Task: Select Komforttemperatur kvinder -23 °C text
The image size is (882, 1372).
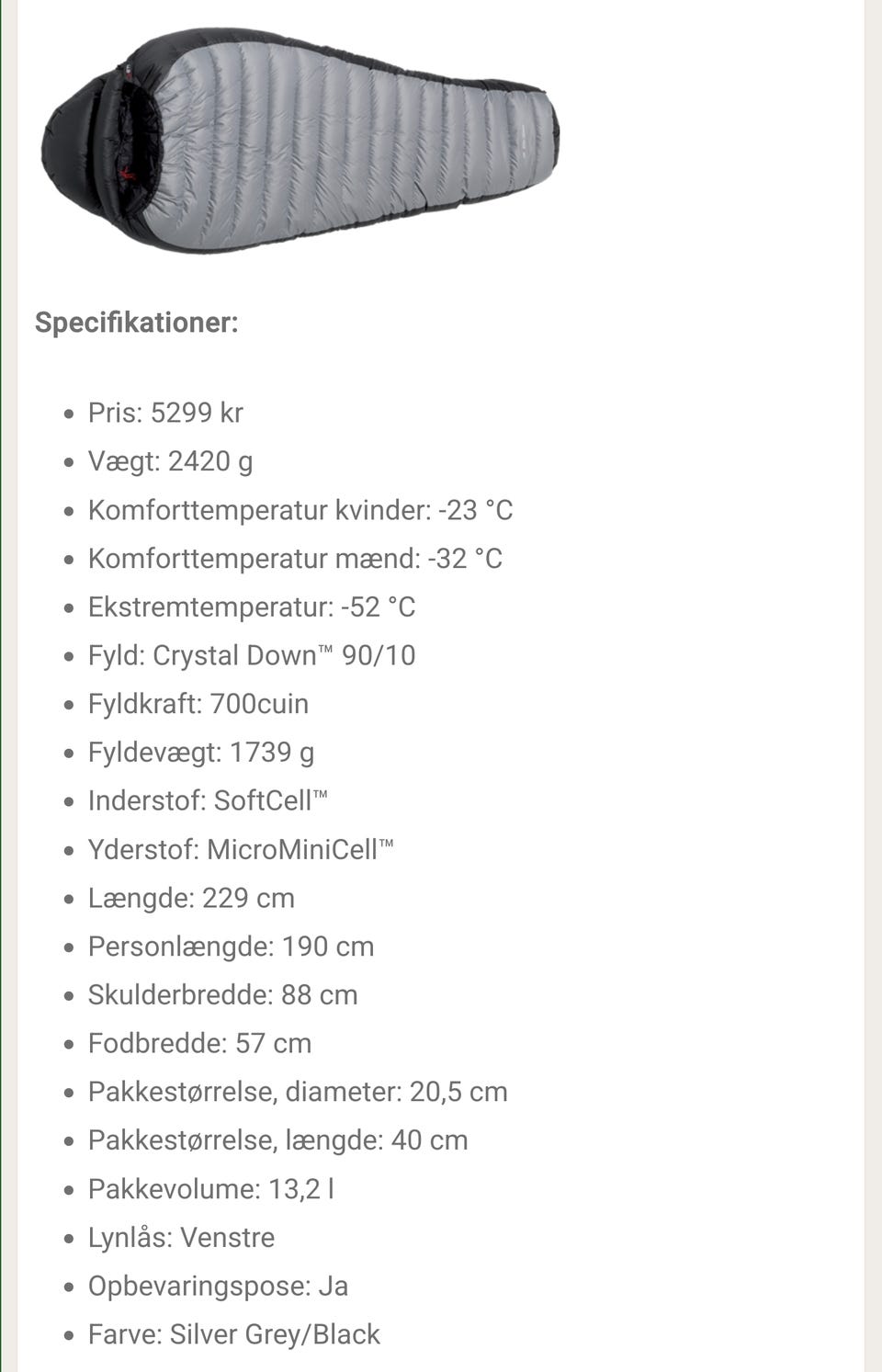Action: 300,510
